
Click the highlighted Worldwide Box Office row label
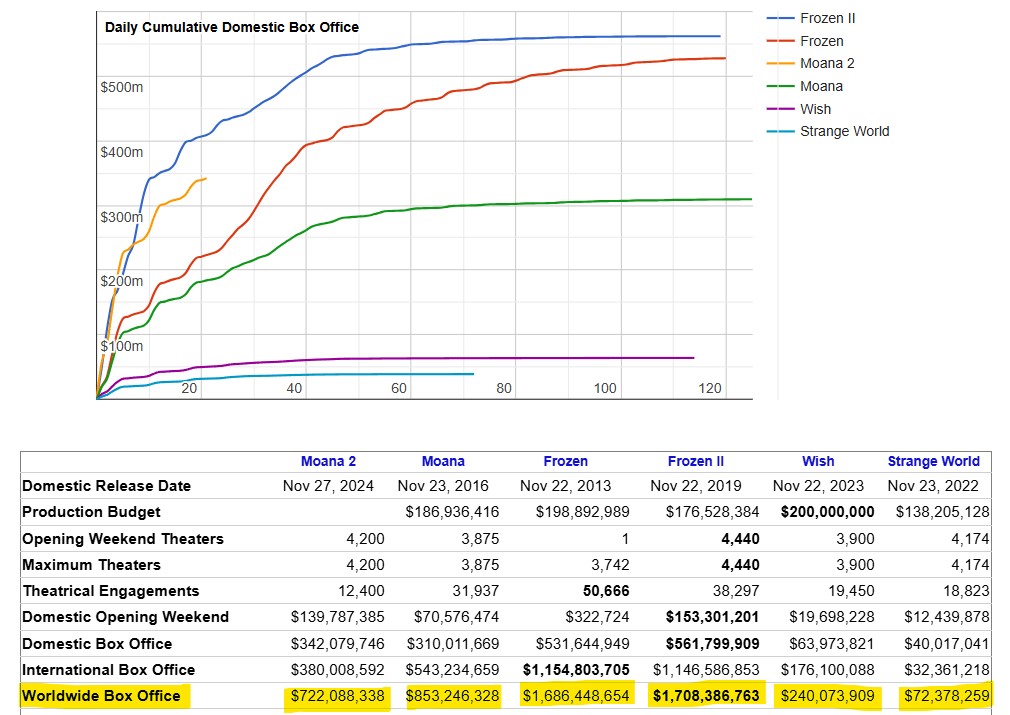coord(101,696)
